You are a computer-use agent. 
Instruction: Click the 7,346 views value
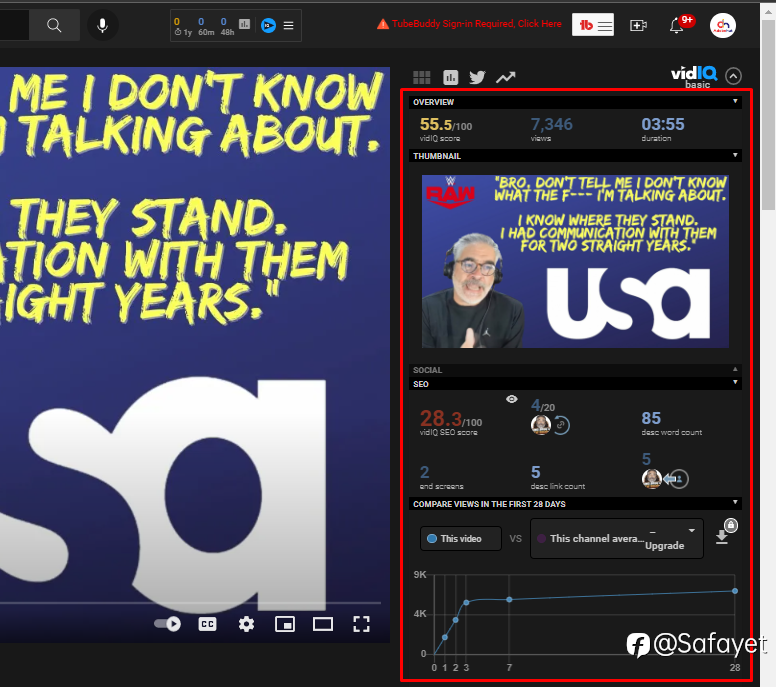coord(552,124)
